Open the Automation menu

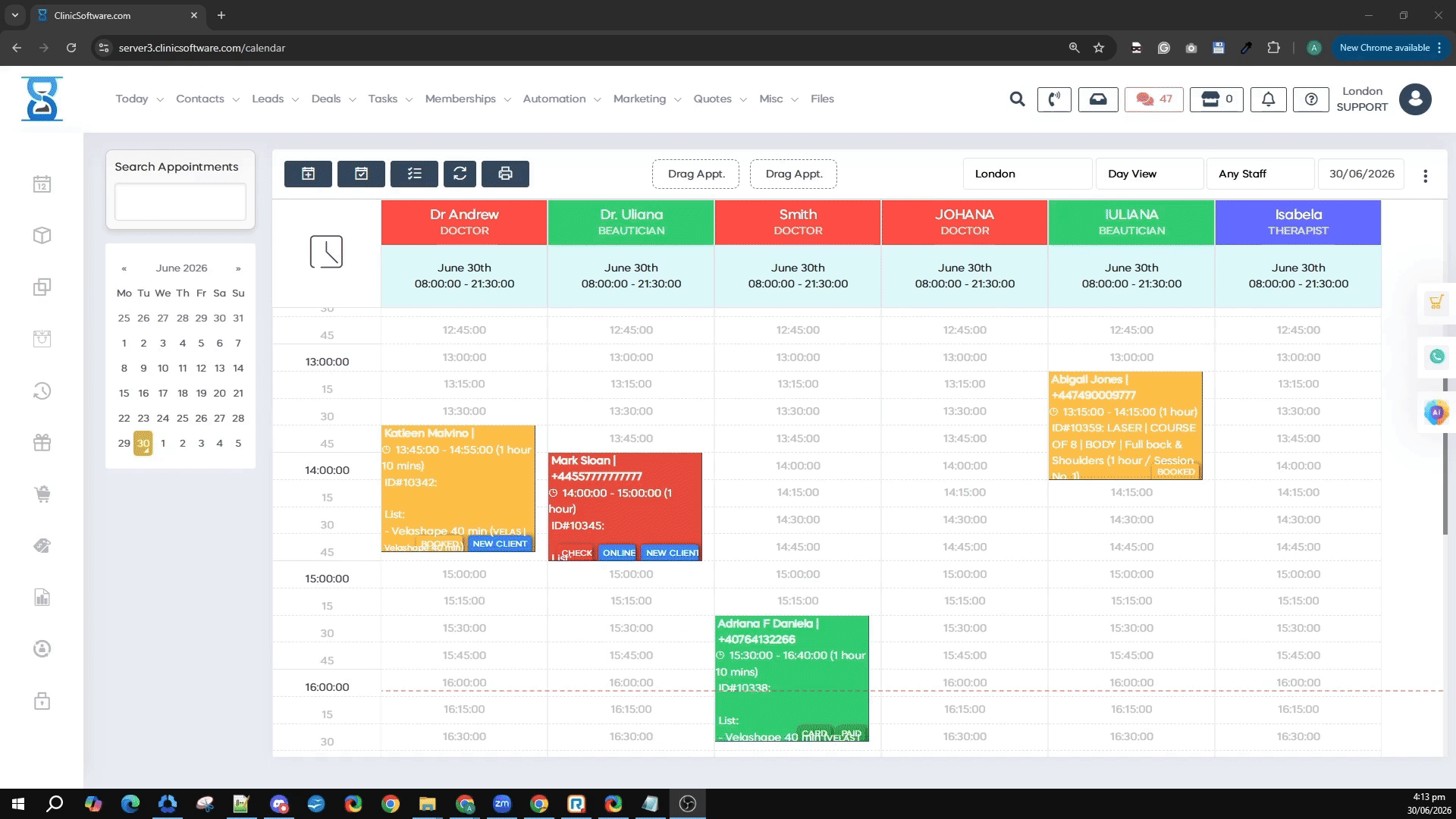click(561, 99)
